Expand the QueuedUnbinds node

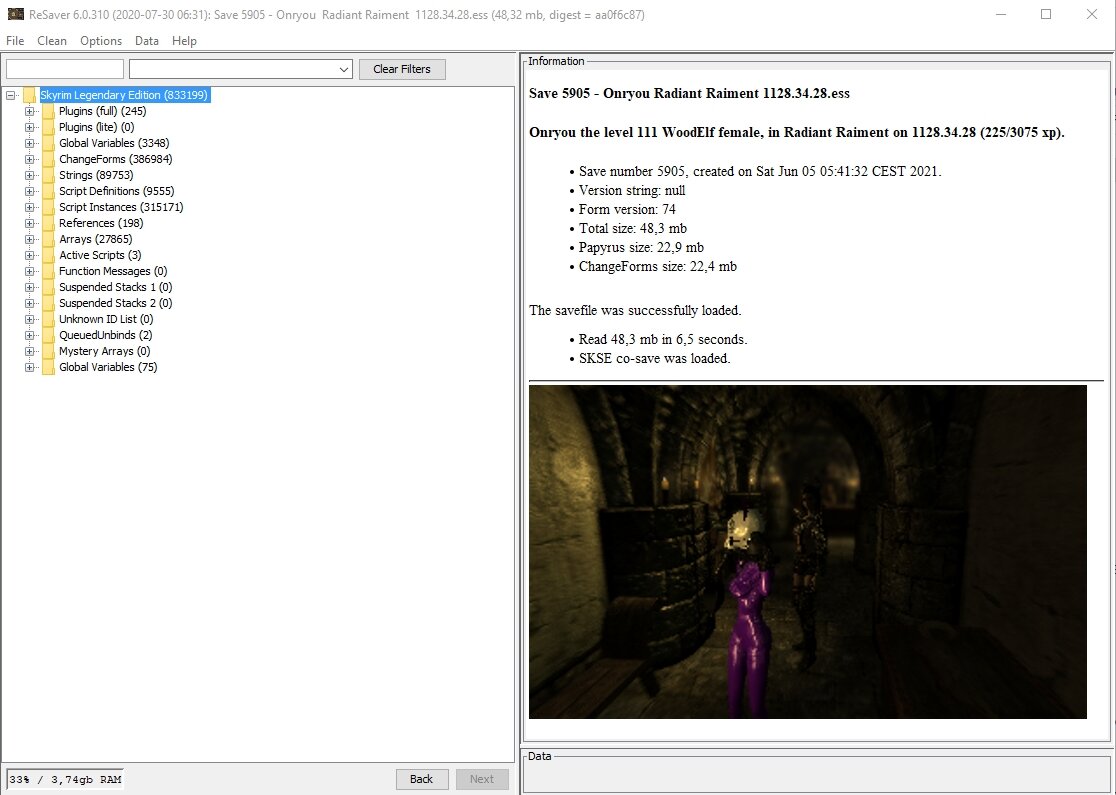click(29, 335)
